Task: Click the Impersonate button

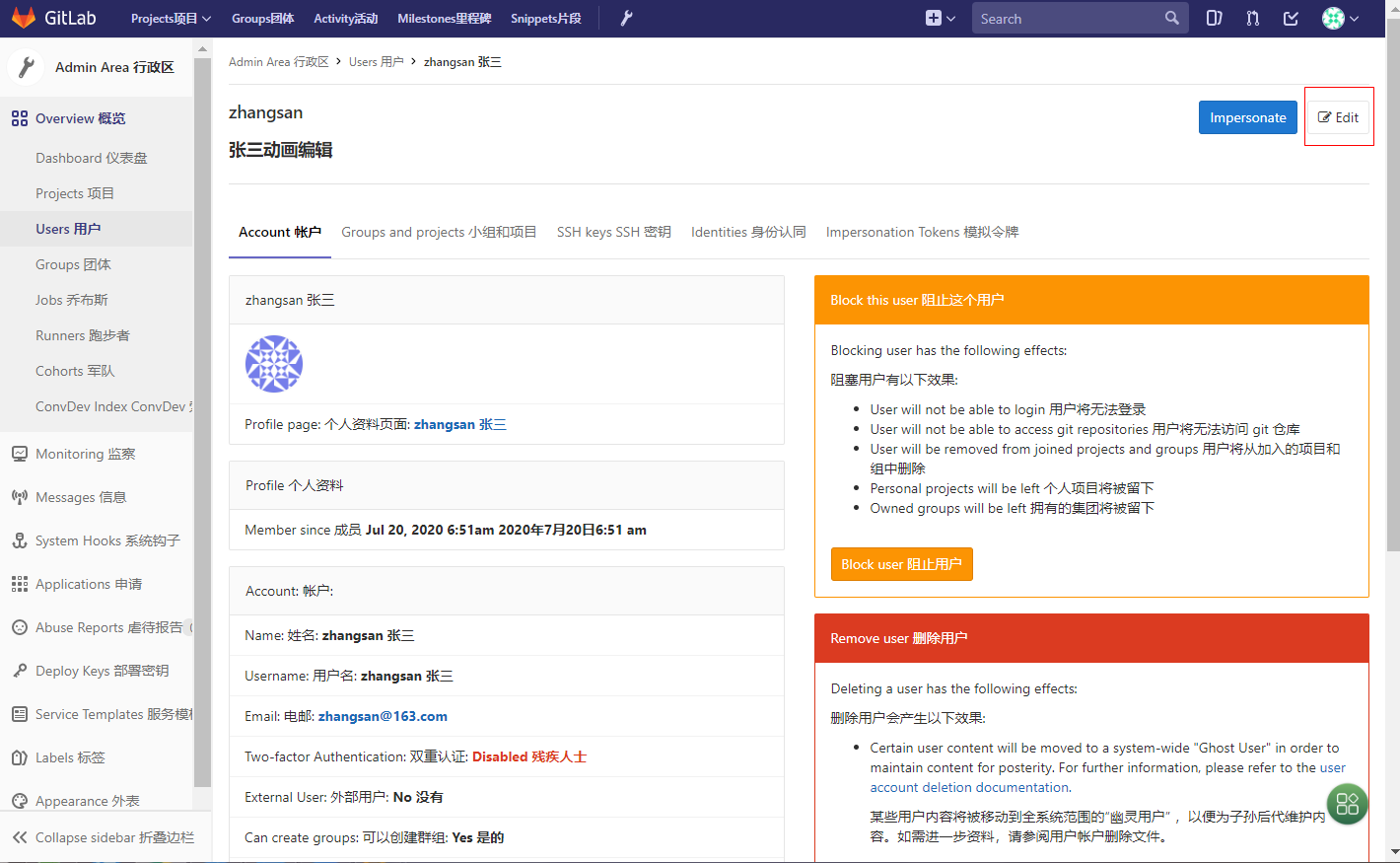Action: tap(1248, 117)
